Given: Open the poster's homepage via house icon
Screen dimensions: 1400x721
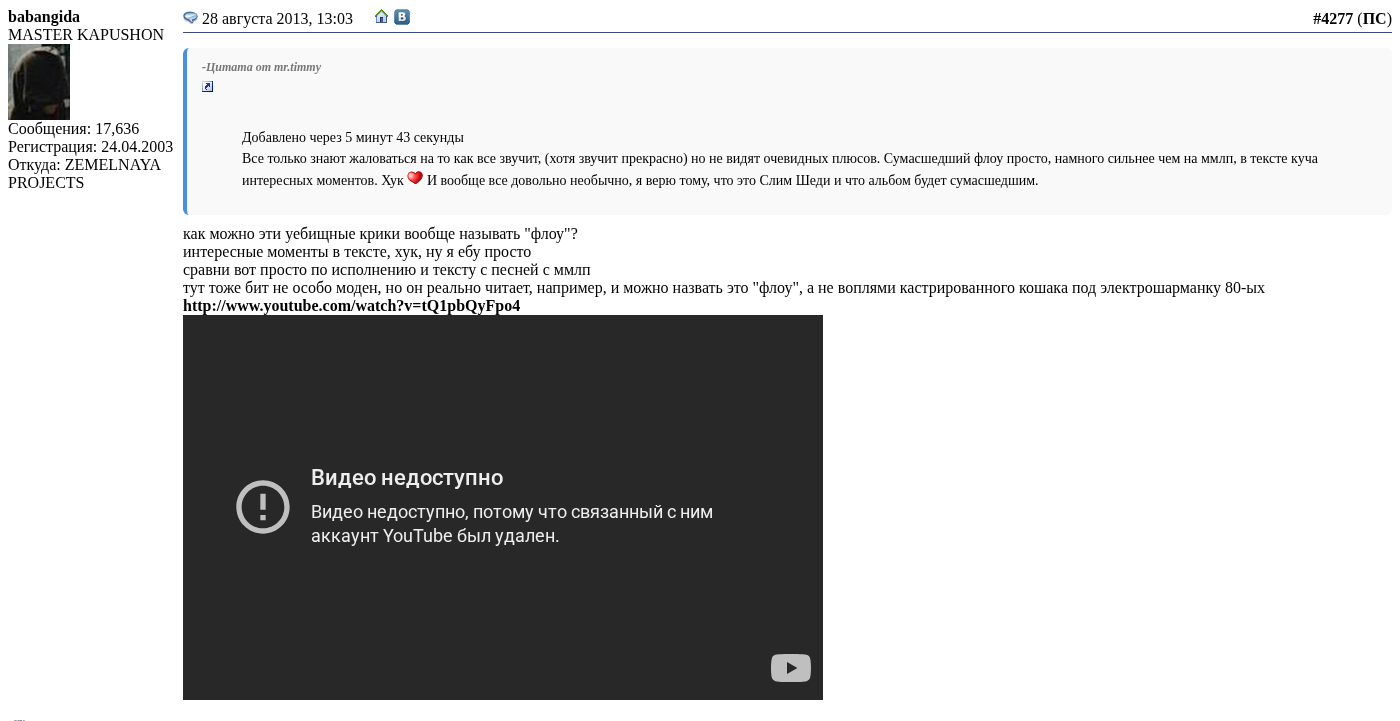Looking at the screenshot, I should coord(381,17).
